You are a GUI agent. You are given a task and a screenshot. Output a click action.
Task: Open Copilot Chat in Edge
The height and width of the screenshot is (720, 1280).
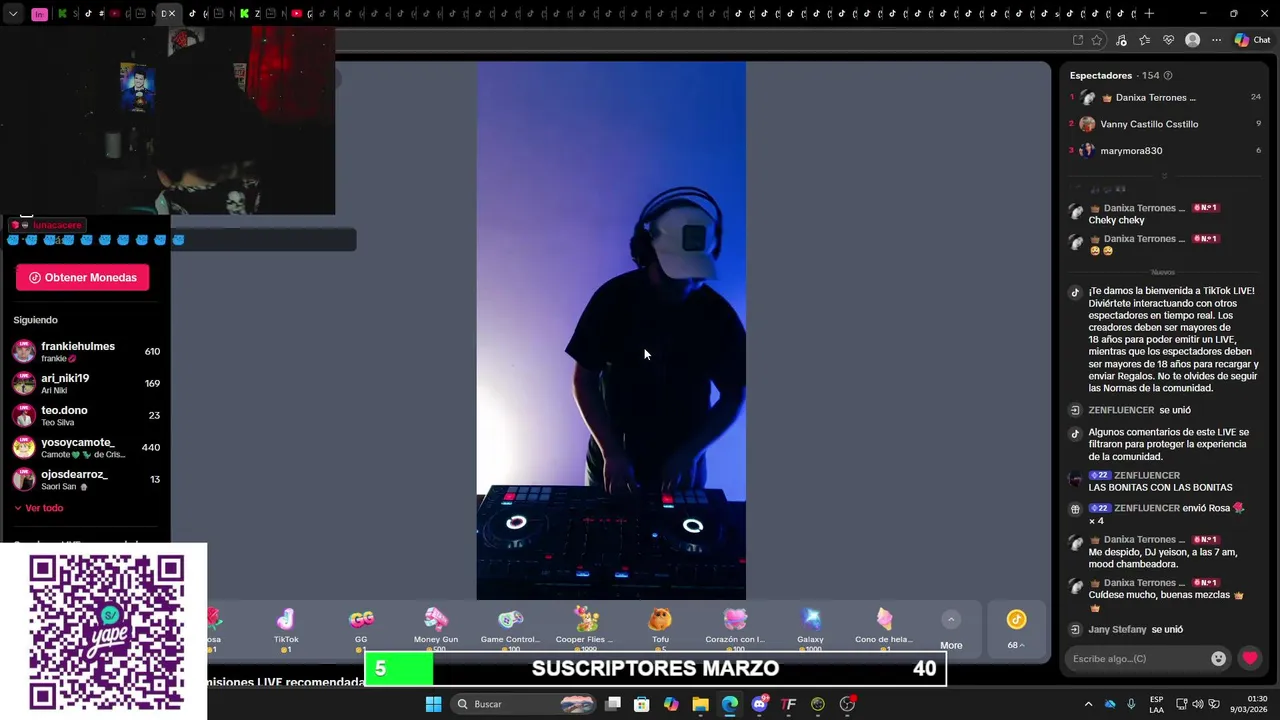(1252, 40)
